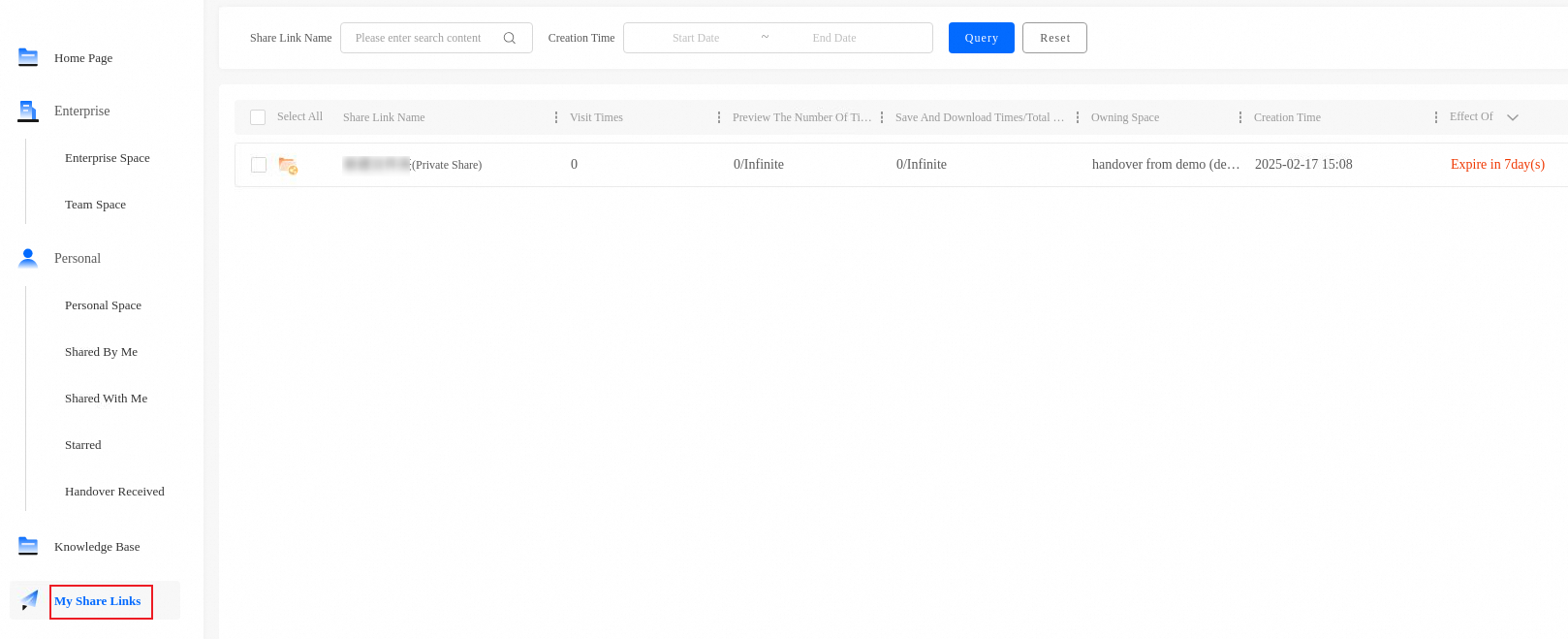
Task: Click the Preview The Number Of Times column header
Action: (x=801, y=117)
